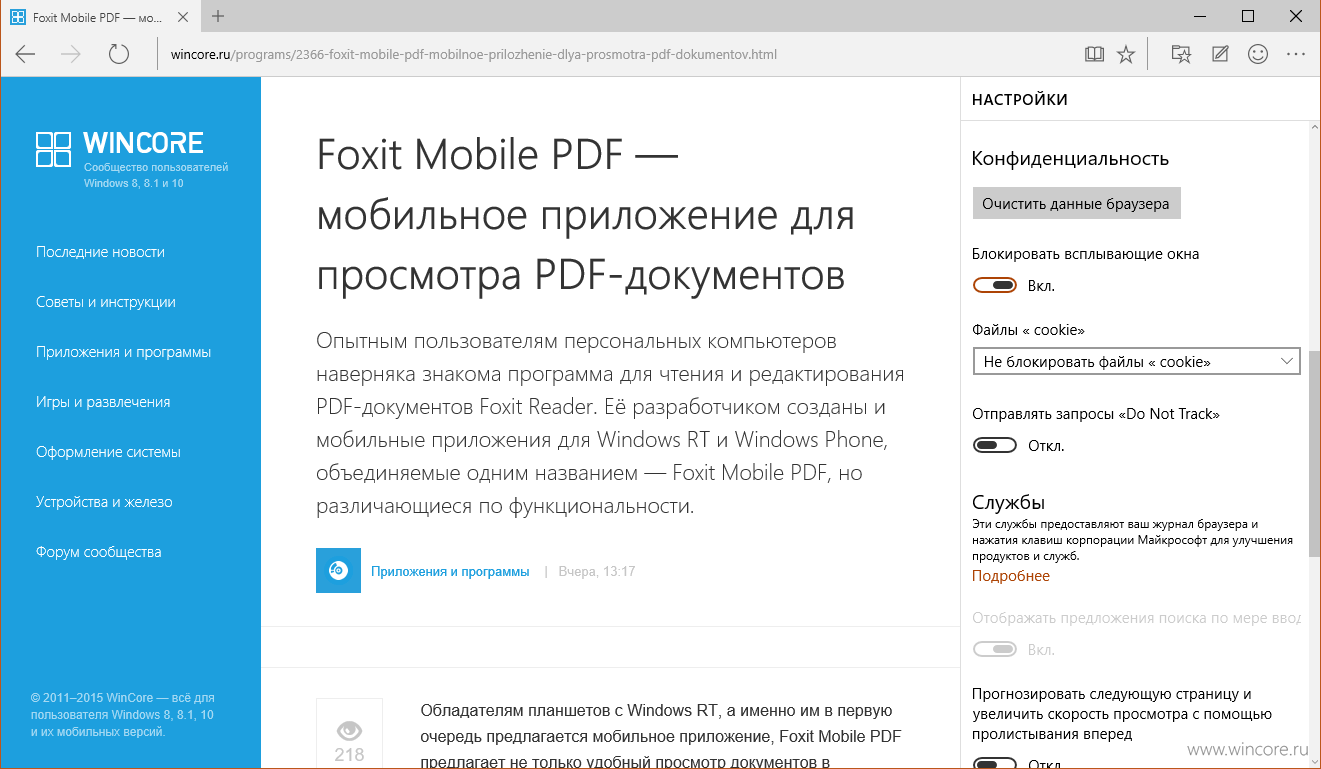This screenshot has width=1321, height=769.
Task: Open Форум сообщества sidebar item
Action: pyautogui.click(x=98, y=552)
